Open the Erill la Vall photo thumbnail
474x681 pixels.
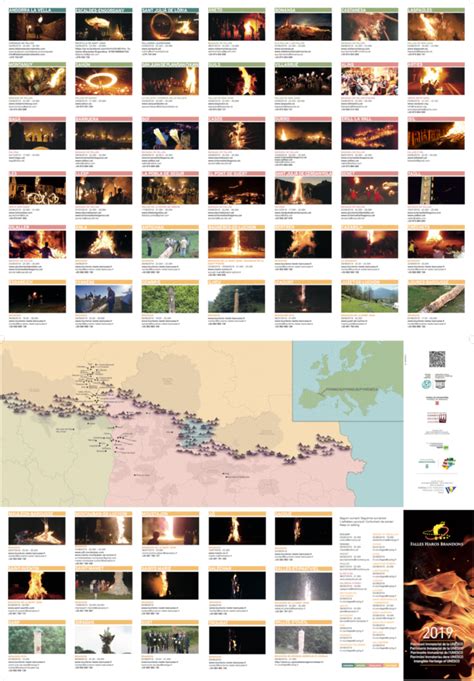(370, 136)
